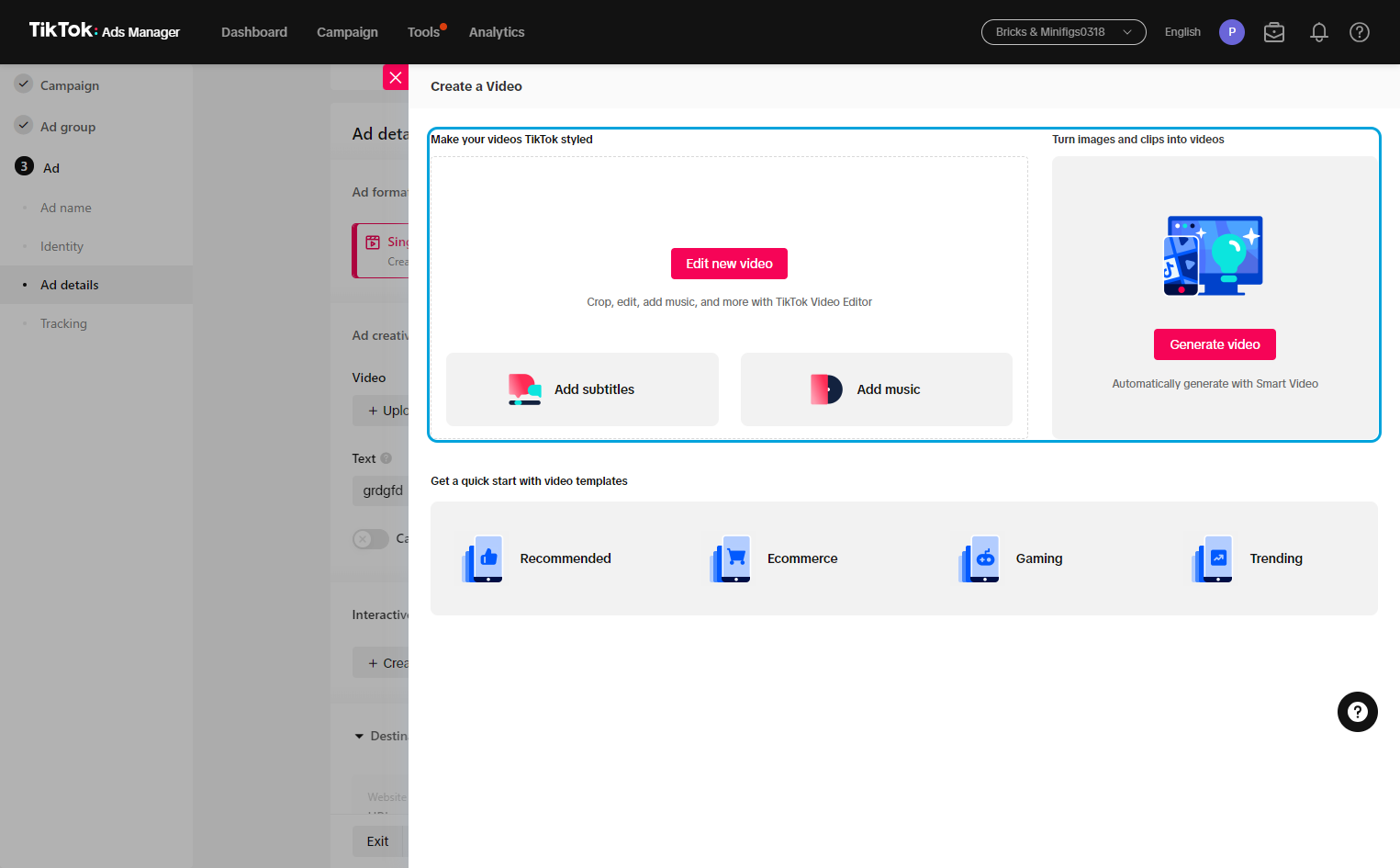Click 'Make your videos TikTok styled' heading
The image size is (1400, 868).
point(511,140)
